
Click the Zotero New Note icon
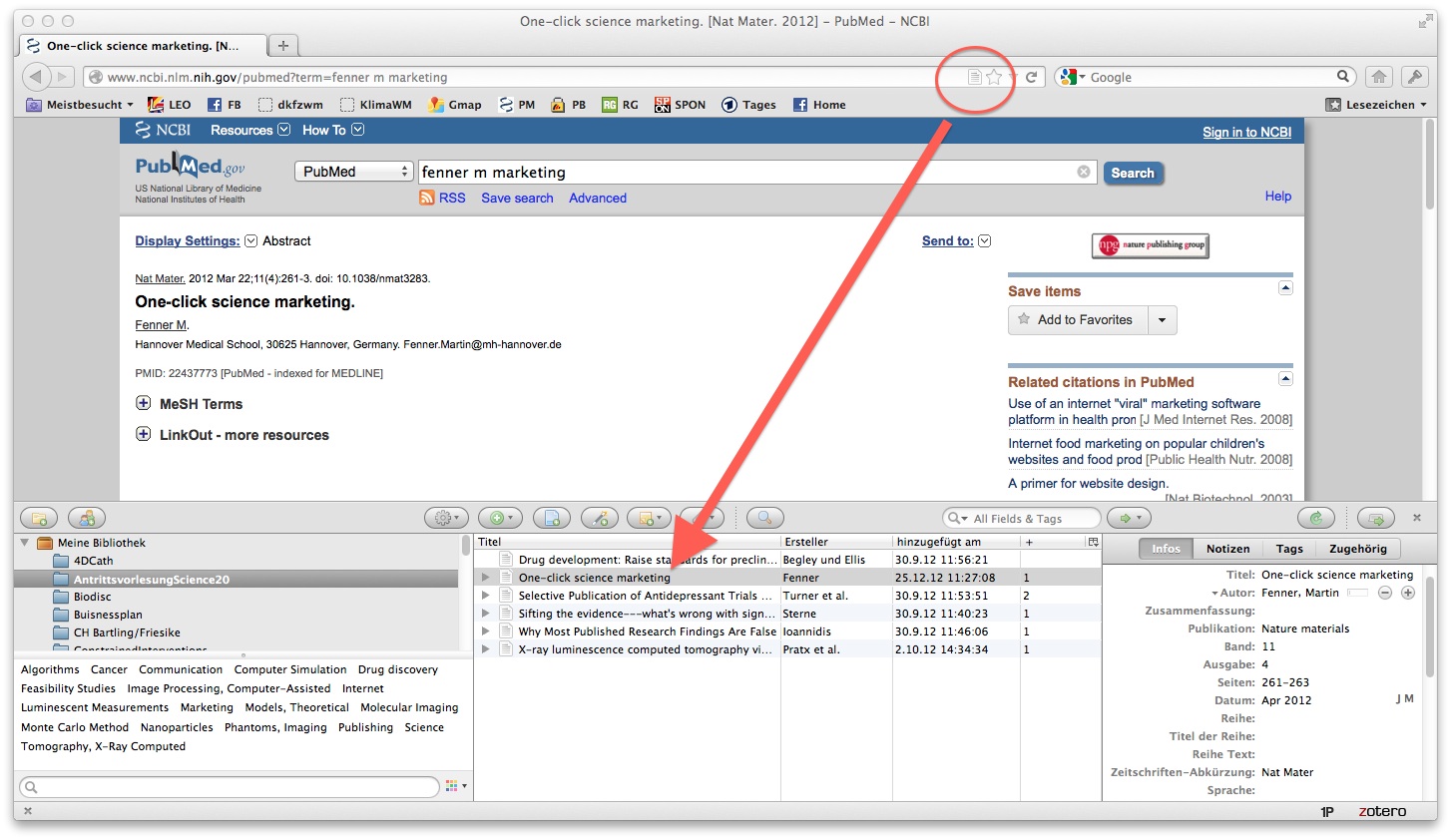tap(649, 518)
